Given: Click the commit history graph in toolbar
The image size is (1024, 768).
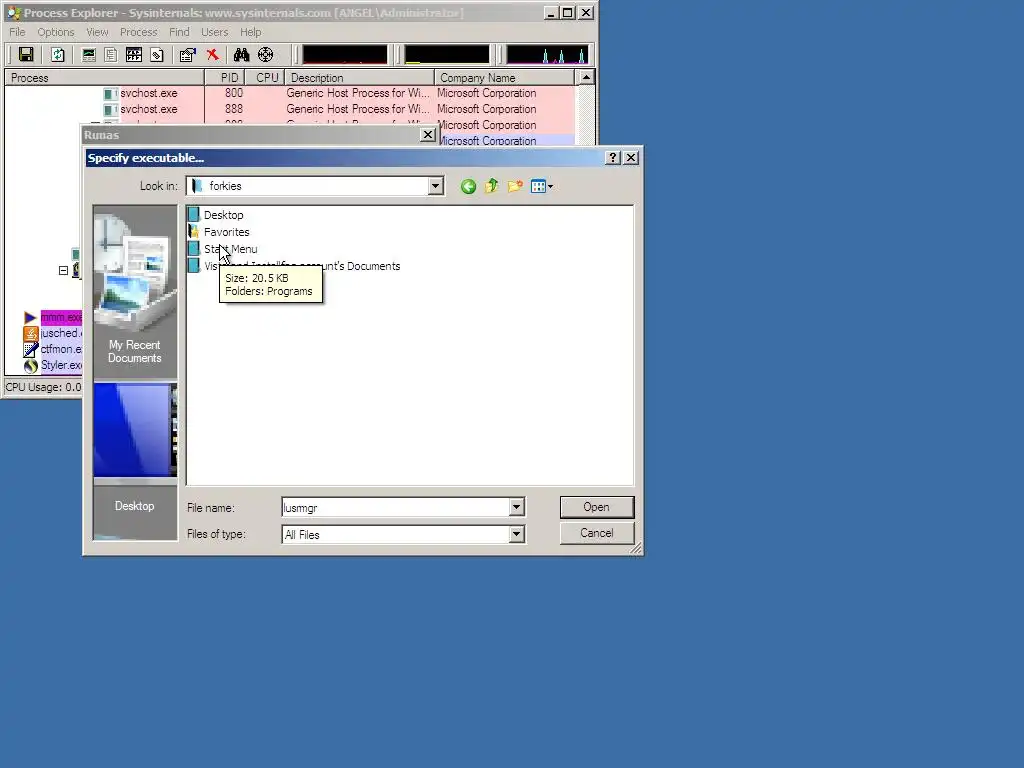Looking at the screenshot, I should pyautogui.click(x=447, y=55).
